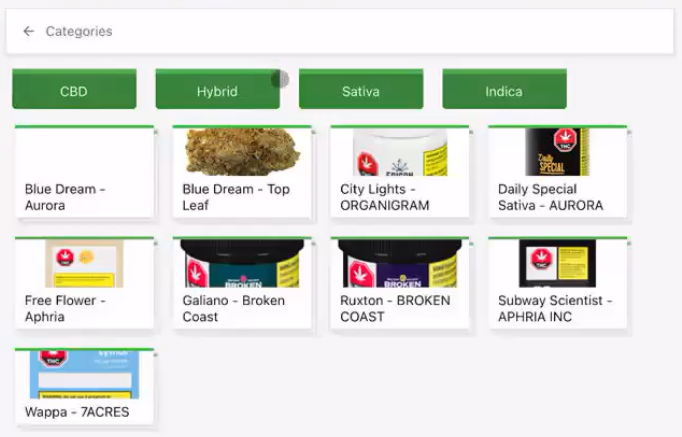The height and width of the screenshot is (437, 682).
Task: Open the Blue Dream - Aurora product card
Action: tap(85, 172)
